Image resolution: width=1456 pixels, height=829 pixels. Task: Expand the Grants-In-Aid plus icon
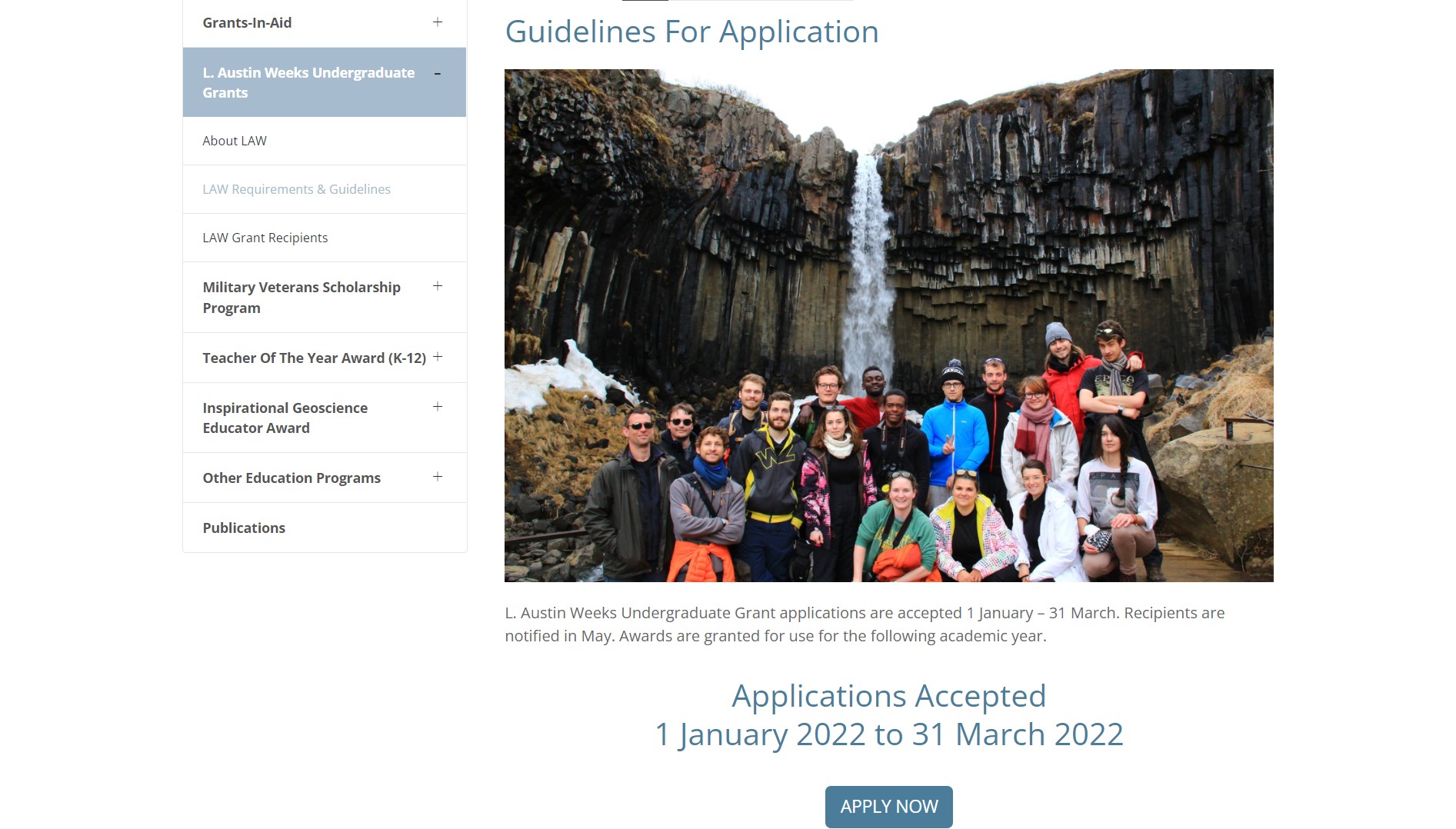437,22
